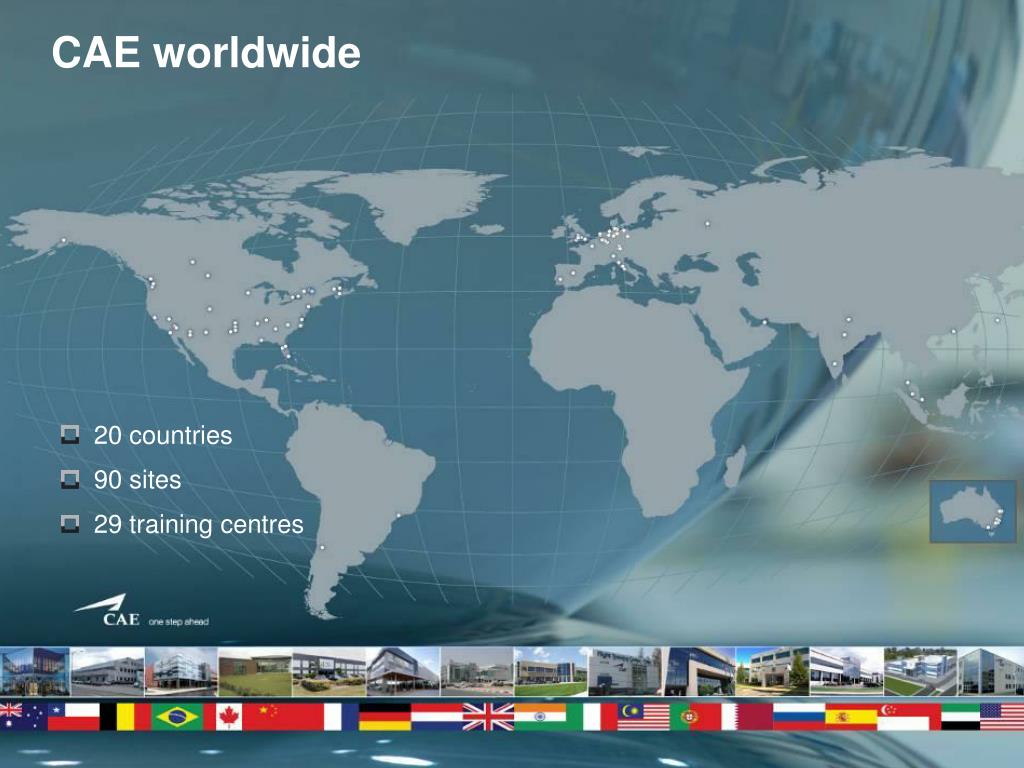1024x768 pixels.
Task: Click the 20 countries text entry
Action: [x=162, y=435]
